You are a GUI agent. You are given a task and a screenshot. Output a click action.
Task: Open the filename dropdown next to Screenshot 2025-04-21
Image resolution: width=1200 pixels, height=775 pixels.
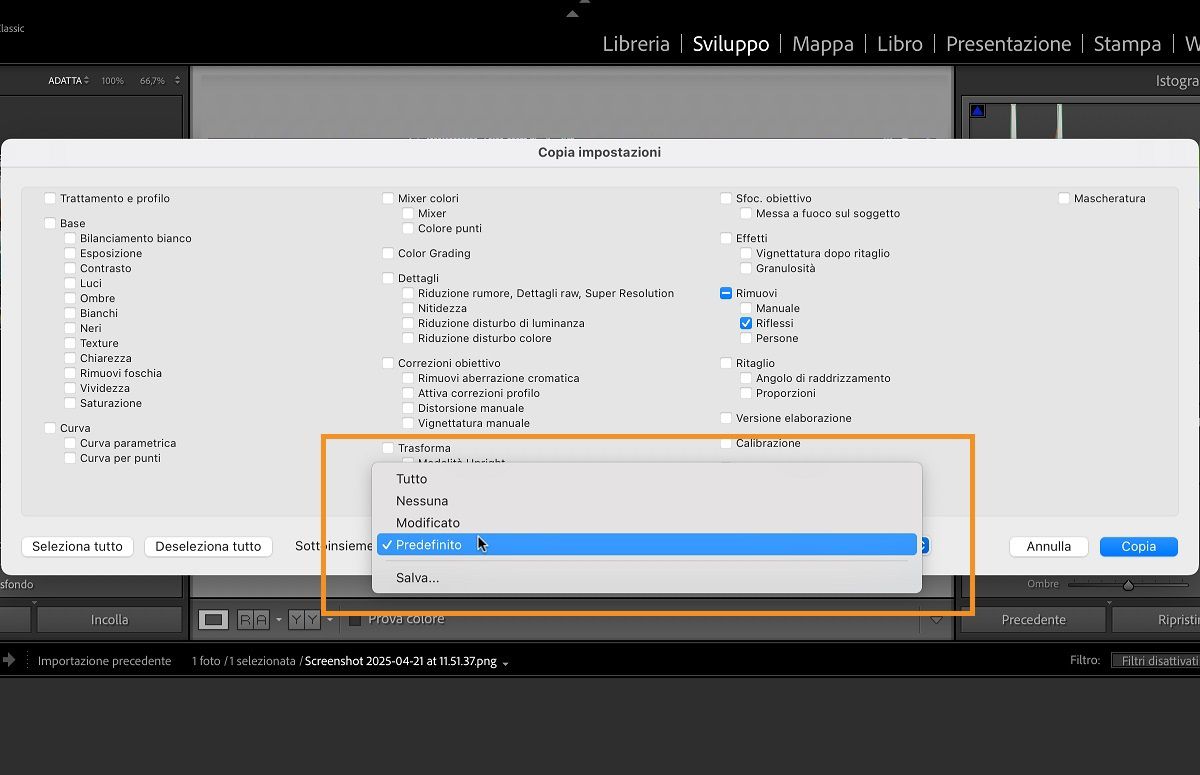507,662
